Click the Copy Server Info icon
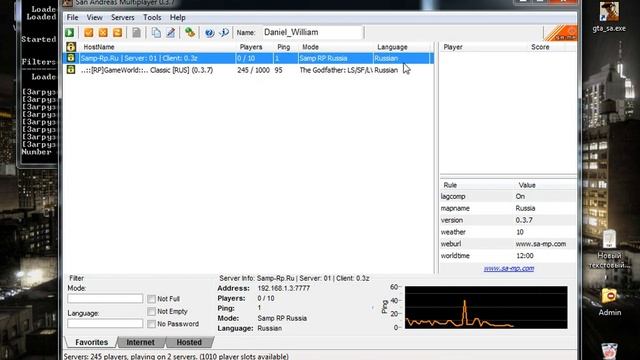The width and height of the screenshot is (640, 360). point(156,32)
